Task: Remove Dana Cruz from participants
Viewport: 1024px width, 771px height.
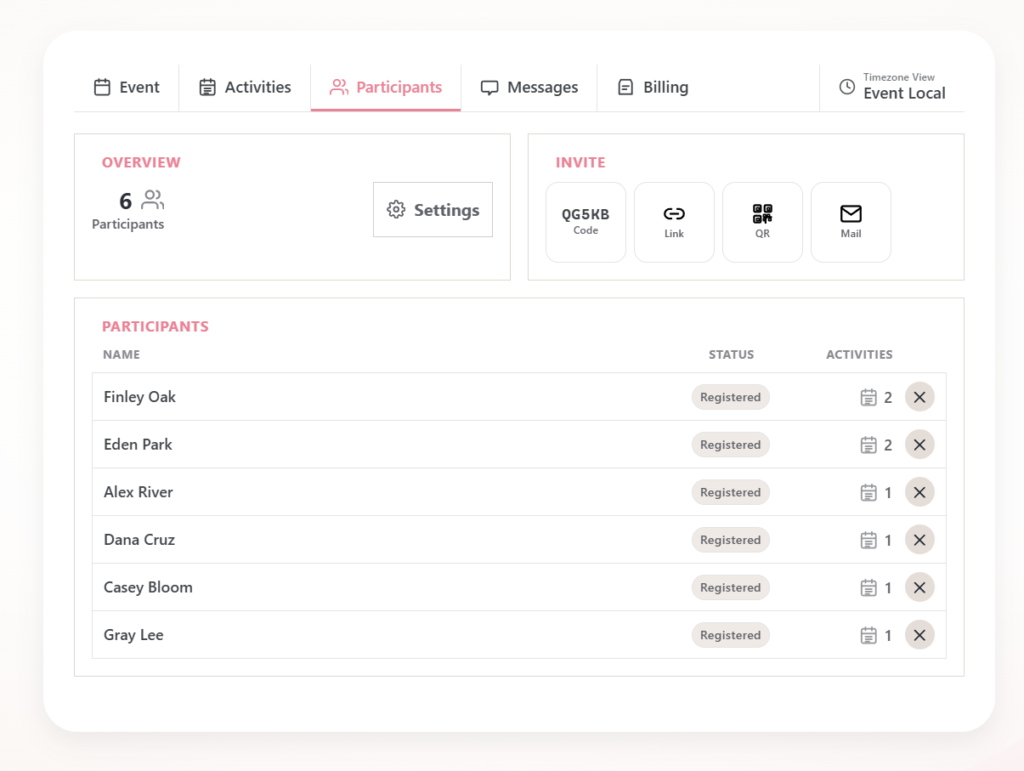Action: coord(920,540)
